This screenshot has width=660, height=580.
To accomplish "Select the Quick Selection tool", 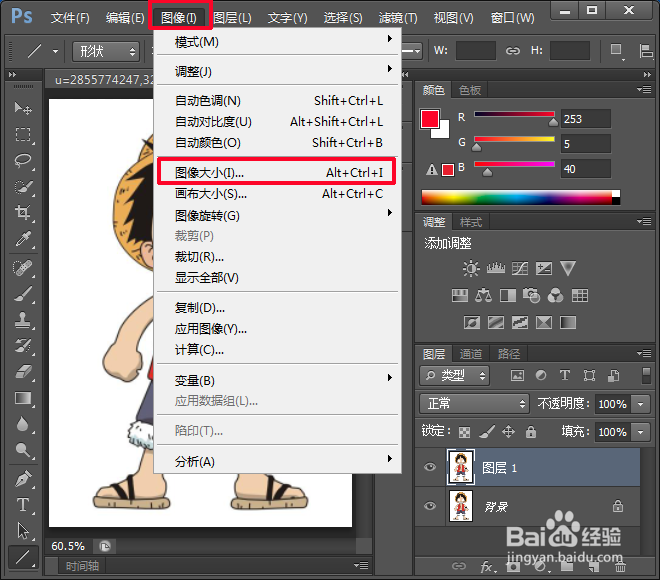I will (23, 187).
